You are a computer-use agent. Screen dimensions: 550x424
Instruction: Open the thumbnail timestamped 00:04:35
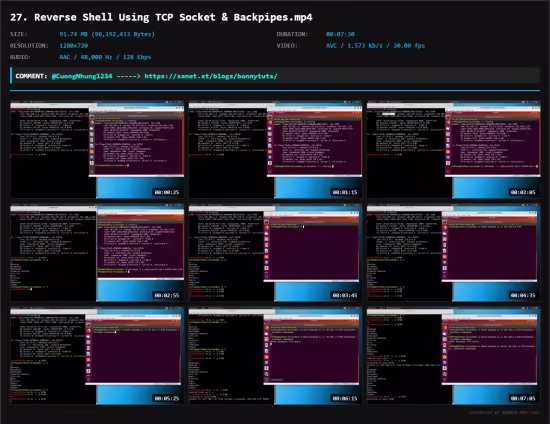pyautogui.click(x=454, y=253)
